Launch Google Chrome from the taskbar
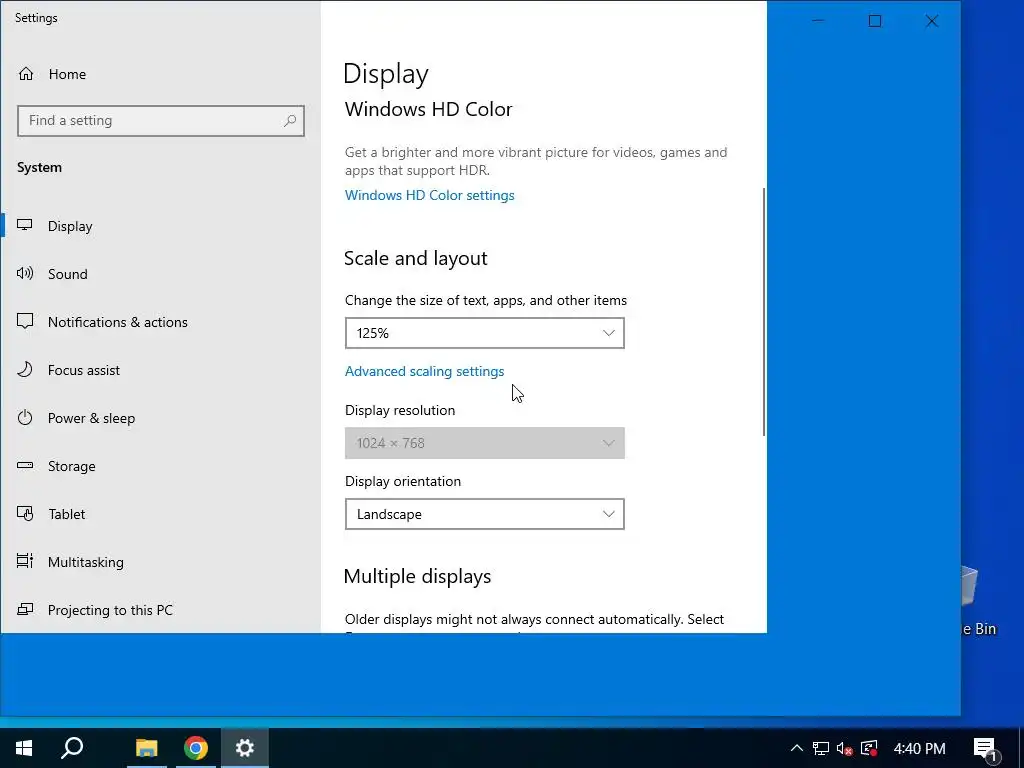Viewport: 1024px width, 768px height. [x=195, y=748]
